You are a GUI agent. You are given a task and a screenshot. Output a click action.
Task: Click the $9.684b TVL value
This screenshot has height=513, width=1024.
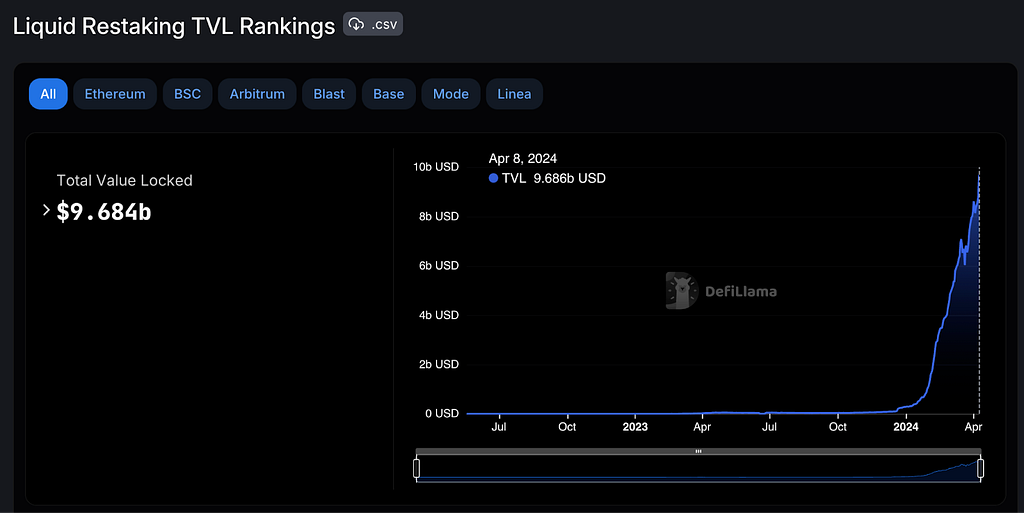(x=104, y=211)
